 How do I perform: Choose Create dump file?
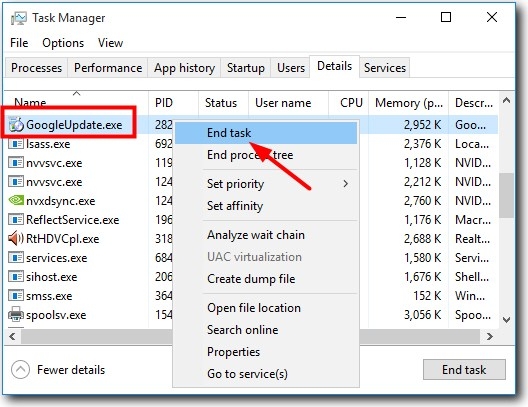(x=266, y=279)
